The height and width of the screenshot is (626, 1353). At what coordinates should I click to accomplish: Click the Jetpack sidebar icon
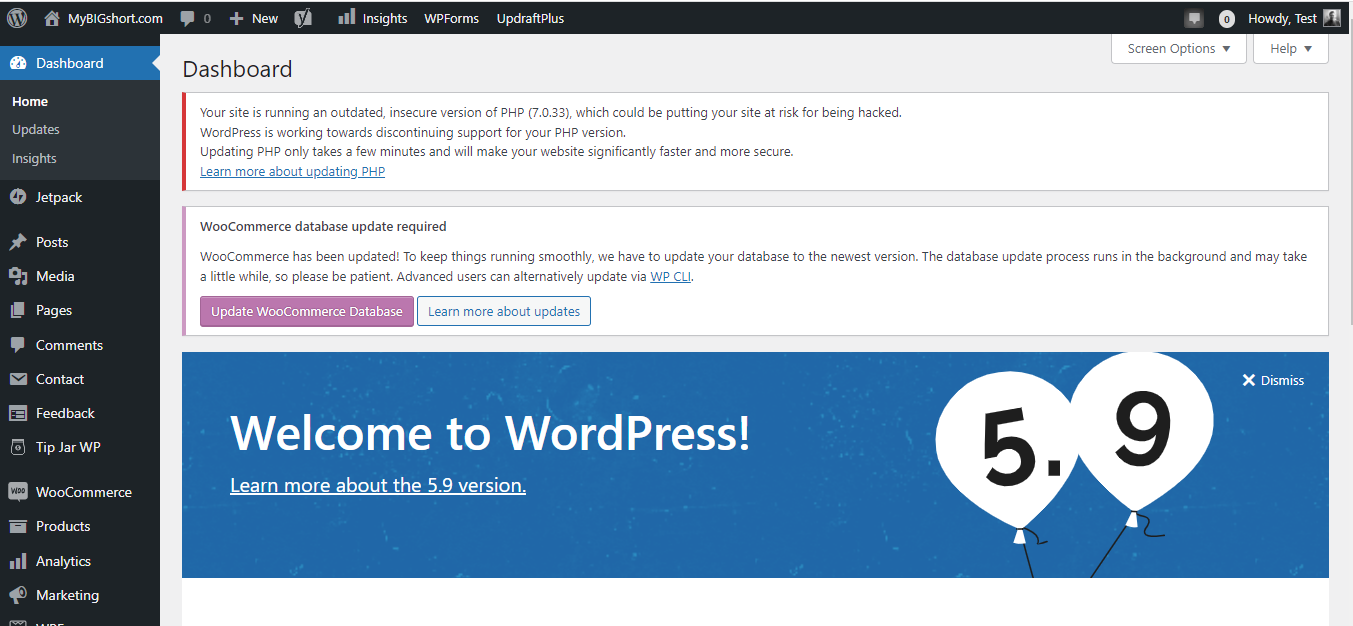point(20,197)
